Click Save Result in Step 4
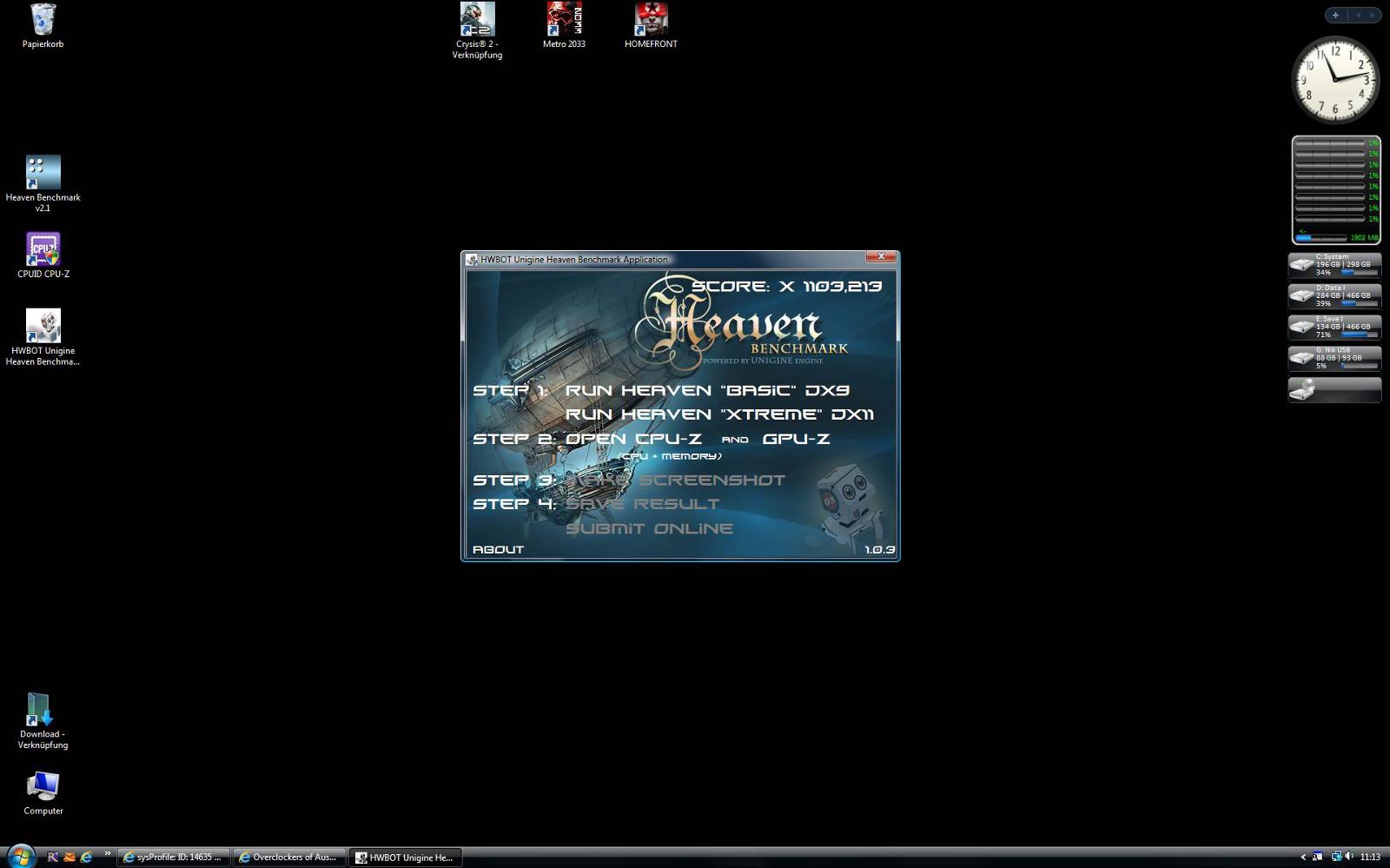Image resolution: width=1390 pixels, height=868 pixels. [x=642, y=504]
